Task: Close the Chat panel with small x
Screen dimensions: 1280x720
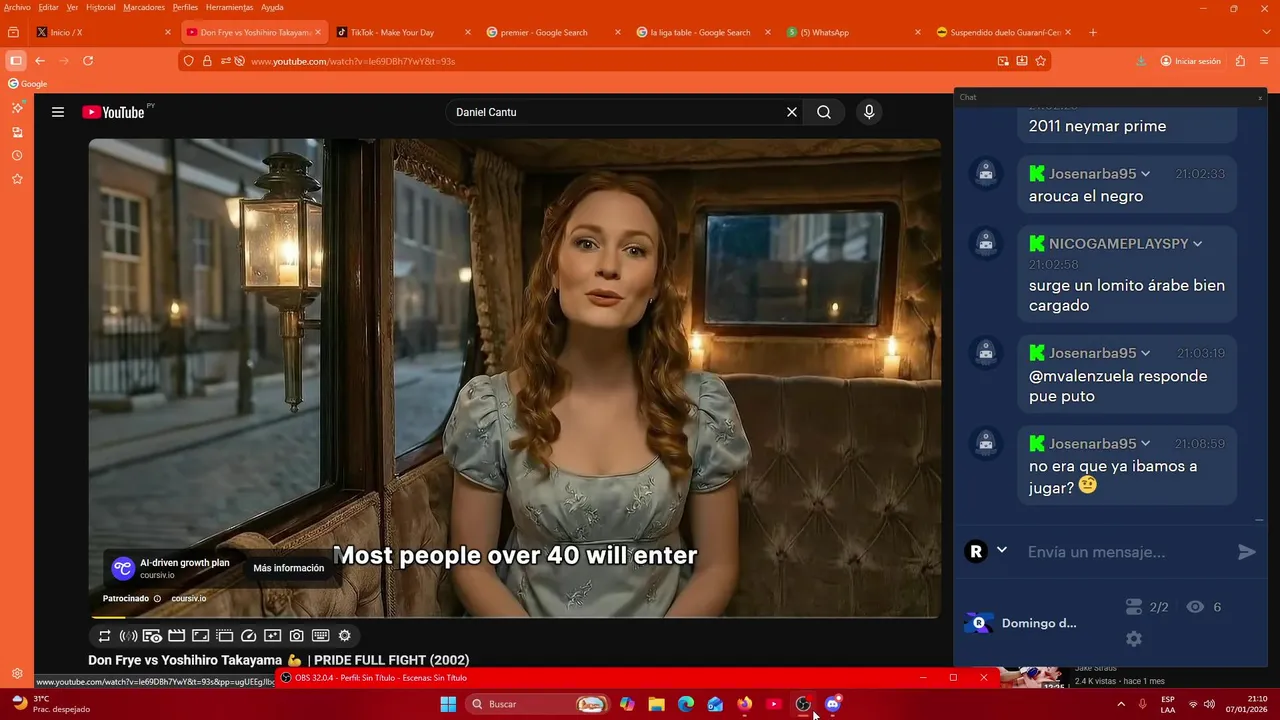Action: click(x=1260, y=97)
